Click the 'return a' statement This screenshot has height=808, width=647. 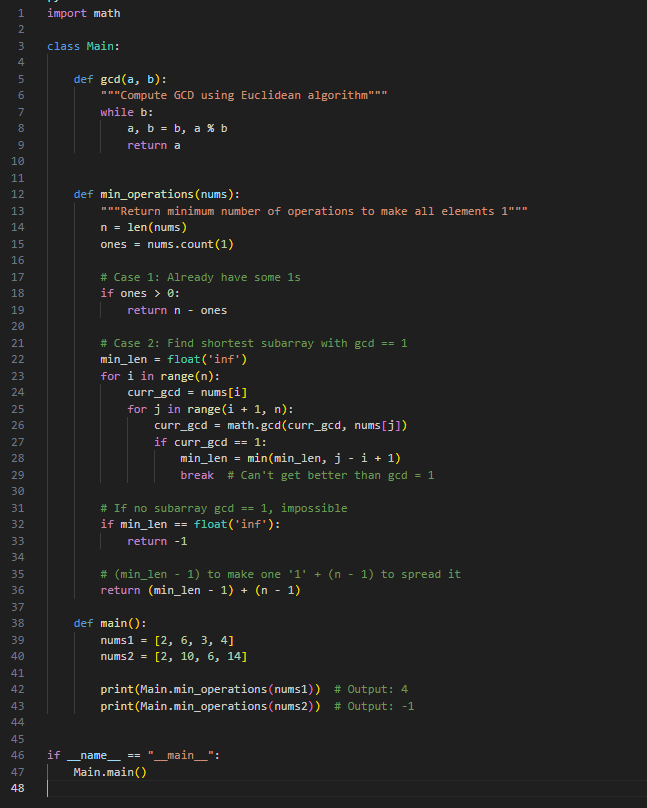pos(154,145)
